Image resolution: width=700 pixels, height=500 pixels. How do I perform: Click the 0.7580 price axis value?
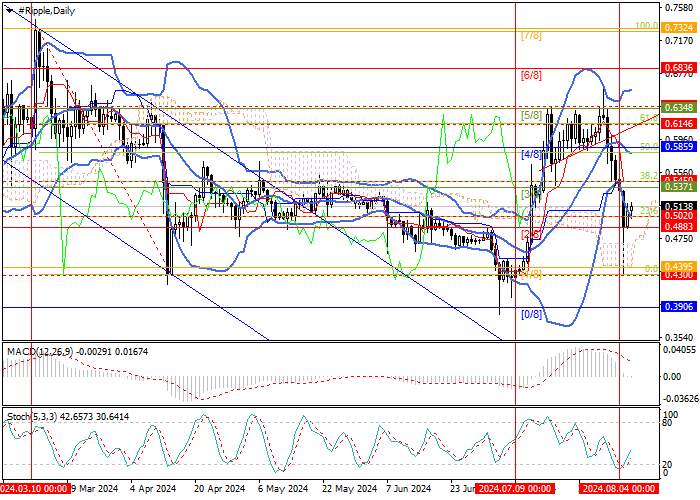[x=679, y=8]
